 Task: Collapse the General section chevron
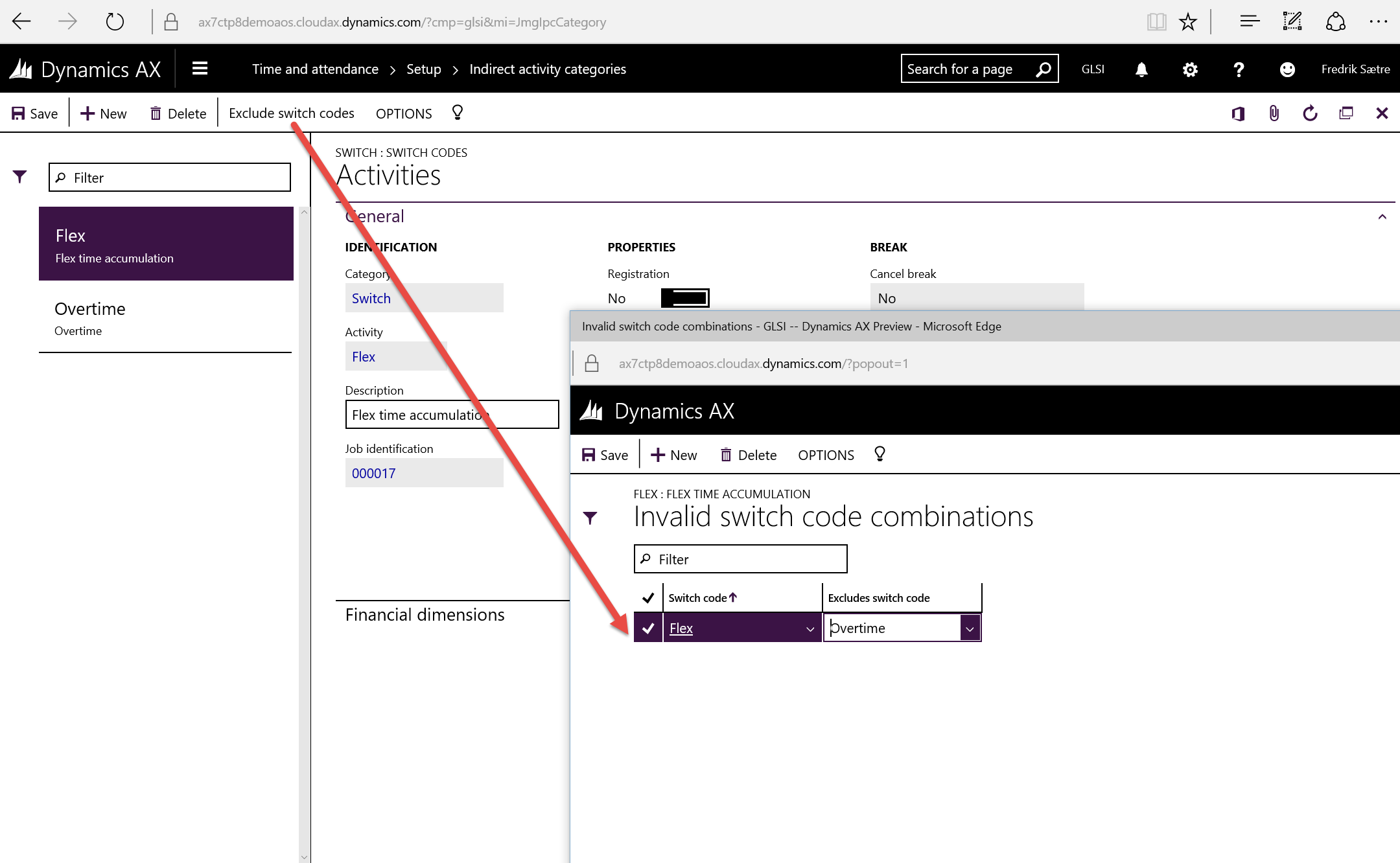[x=1382, y=216]
